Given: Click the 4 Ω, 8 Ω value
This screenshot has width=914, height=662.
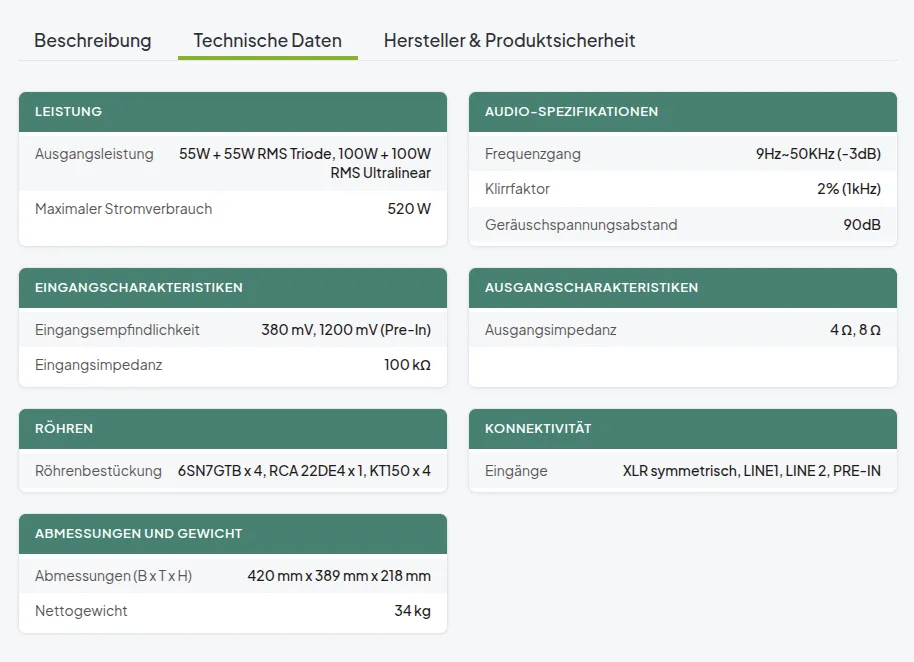Looking at the screenshot, I should click(x=856, y=330).
